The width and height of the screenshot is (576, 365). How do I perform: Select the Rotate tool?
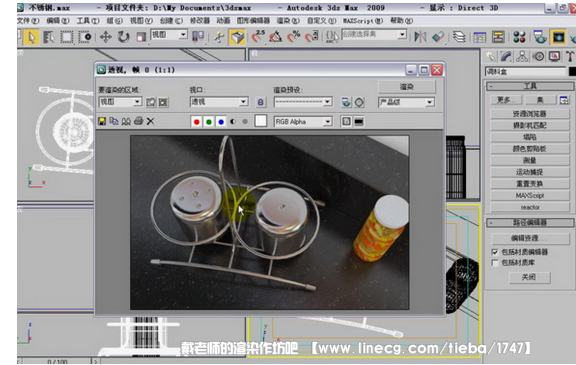(123, 37)
